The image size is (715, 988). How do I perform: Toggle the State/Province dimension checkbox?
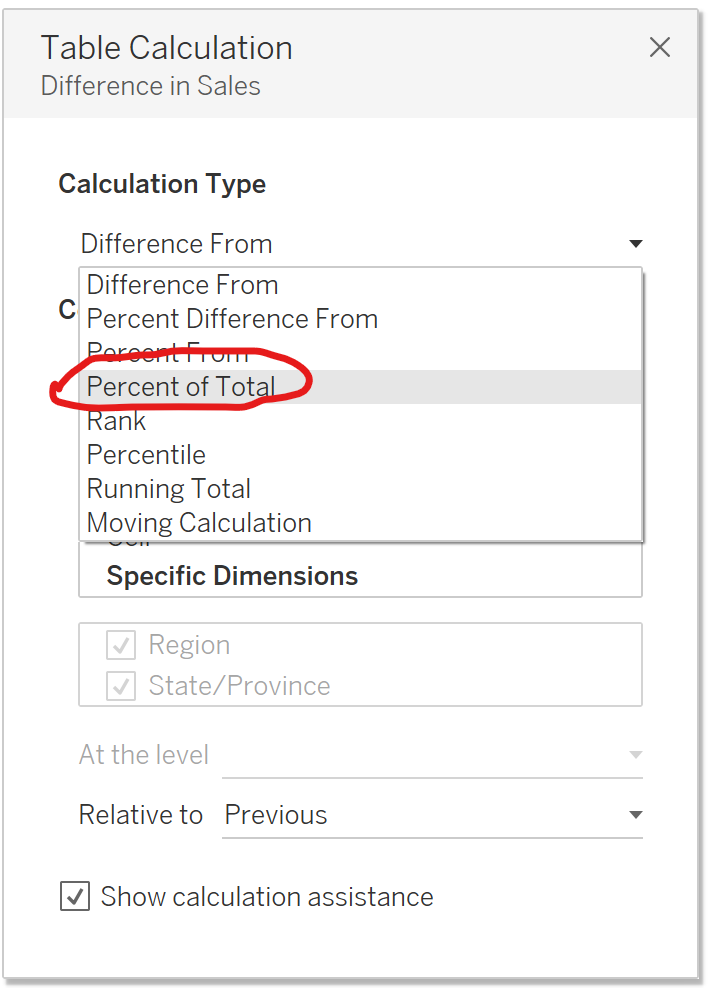(x=121, y=686)
